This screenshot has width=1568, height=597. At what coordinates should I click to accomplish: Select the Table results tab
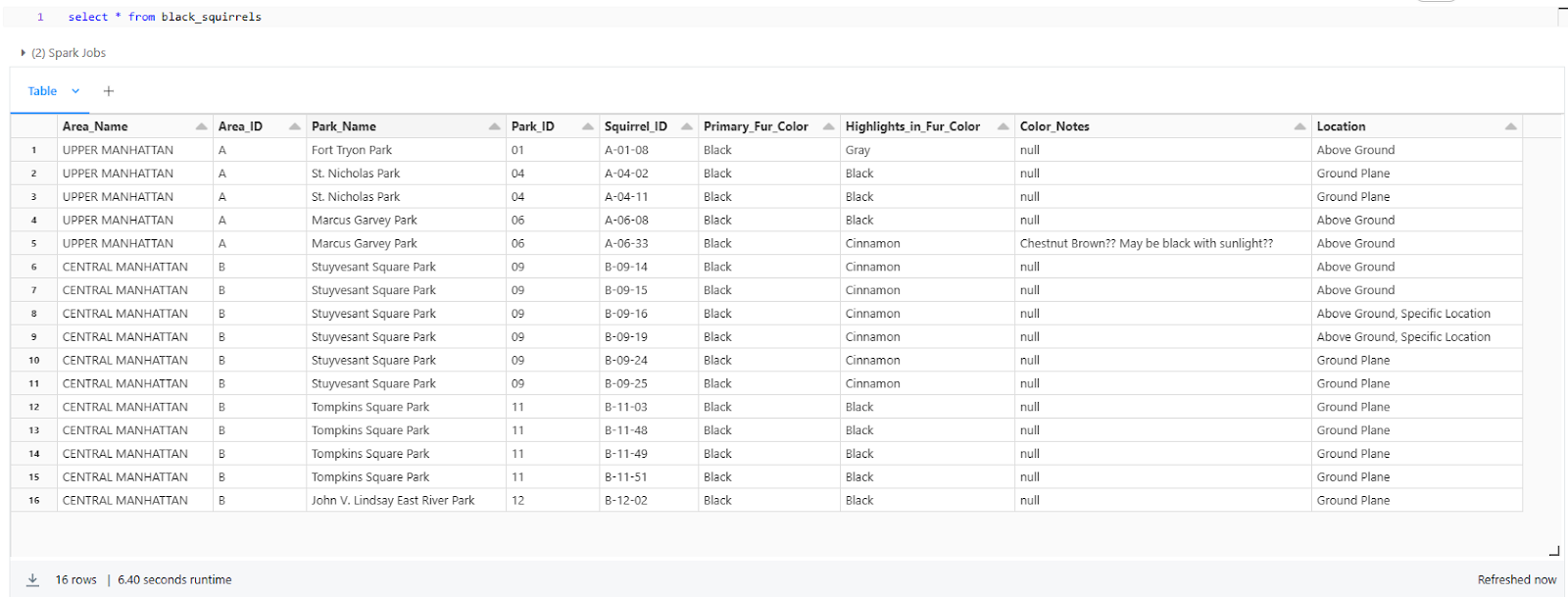tap(42, 91)
